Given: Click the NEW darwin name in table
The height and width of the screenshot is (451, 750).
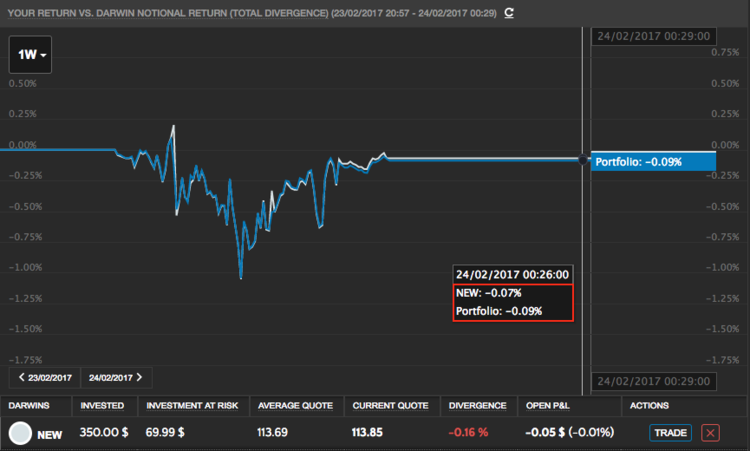Looking at the screenshot, I should (x=50, y=435).
